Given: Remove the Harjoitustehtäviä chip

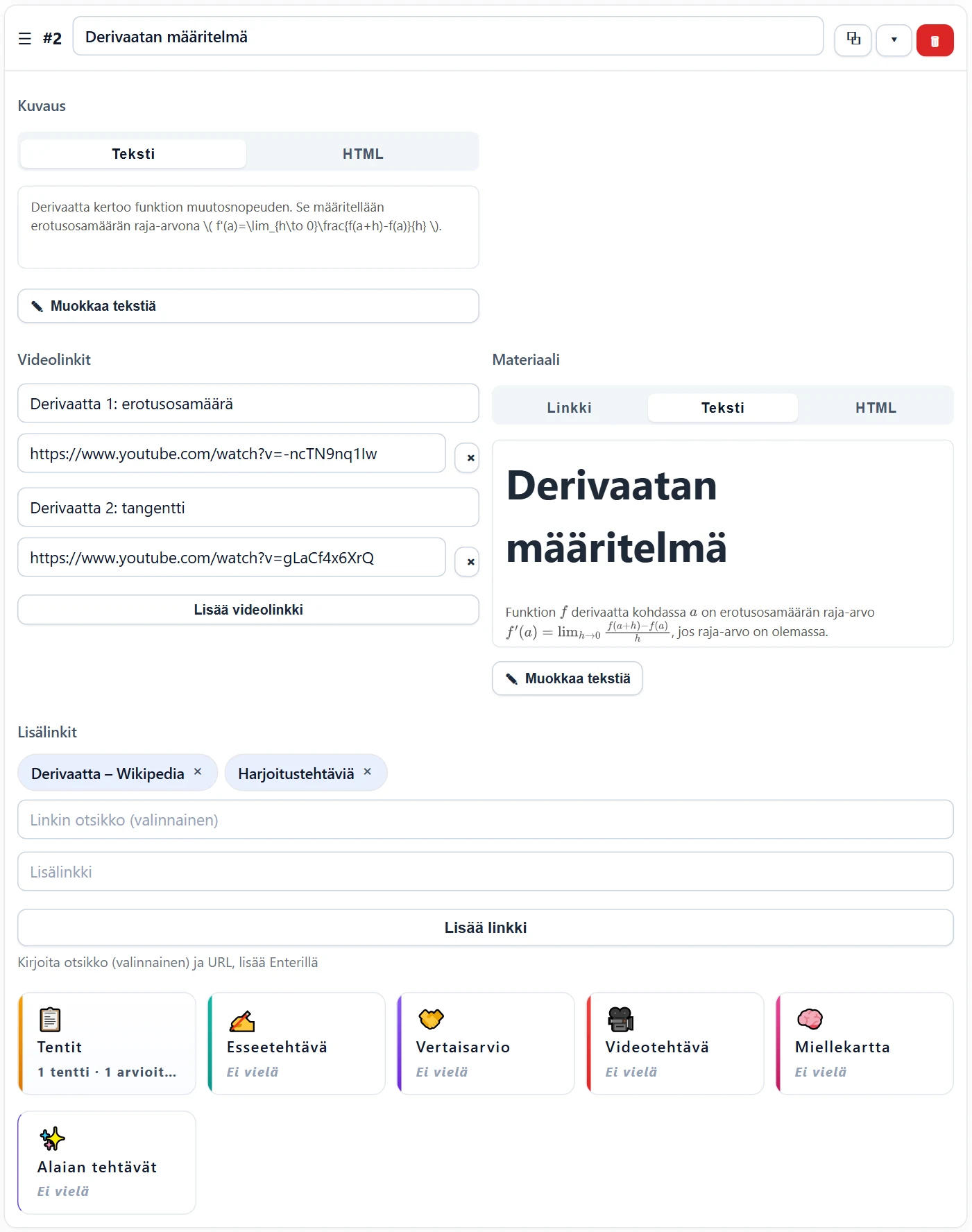Looking at the screenshot, I should tap(368, 771).
